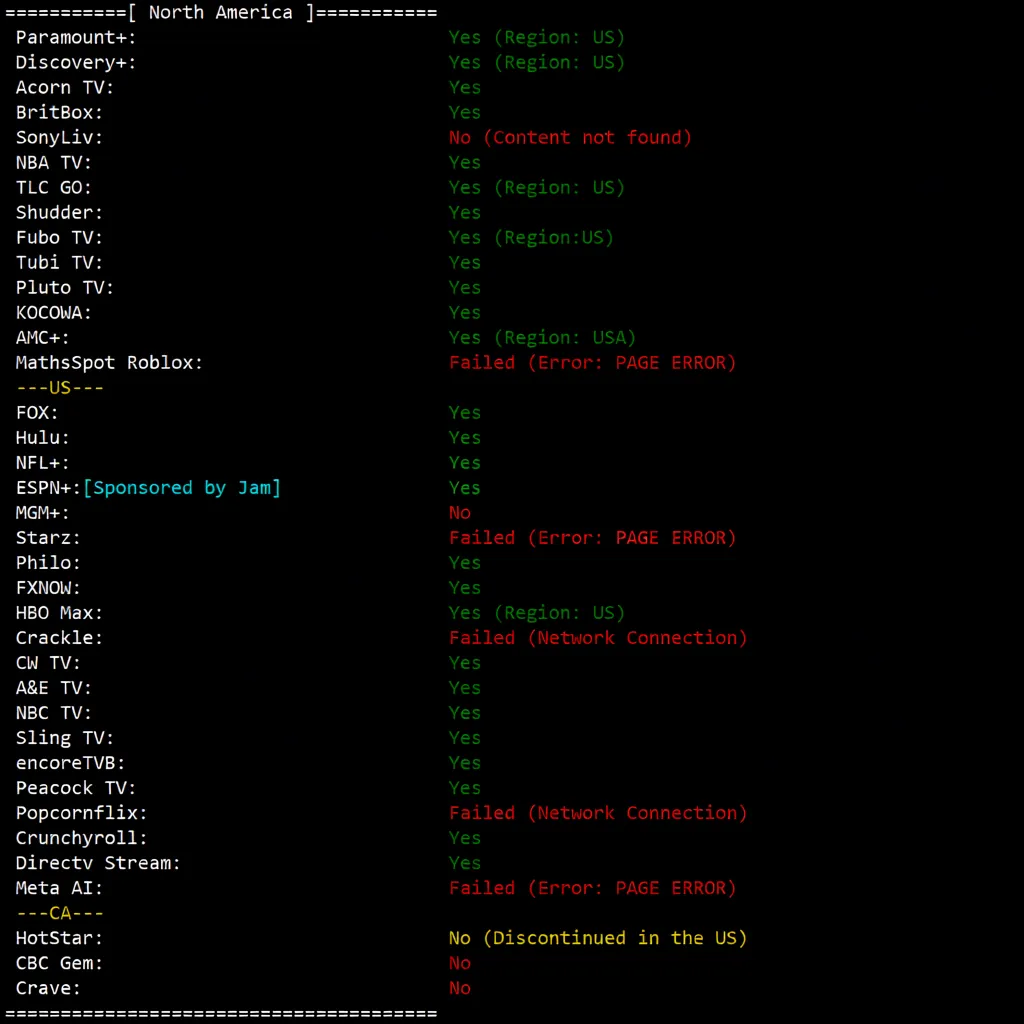Image resolution: width=1024 pixels, height=1024 pixels.
Task: Click the No result for CBC Gem
Action: point(460,963)
